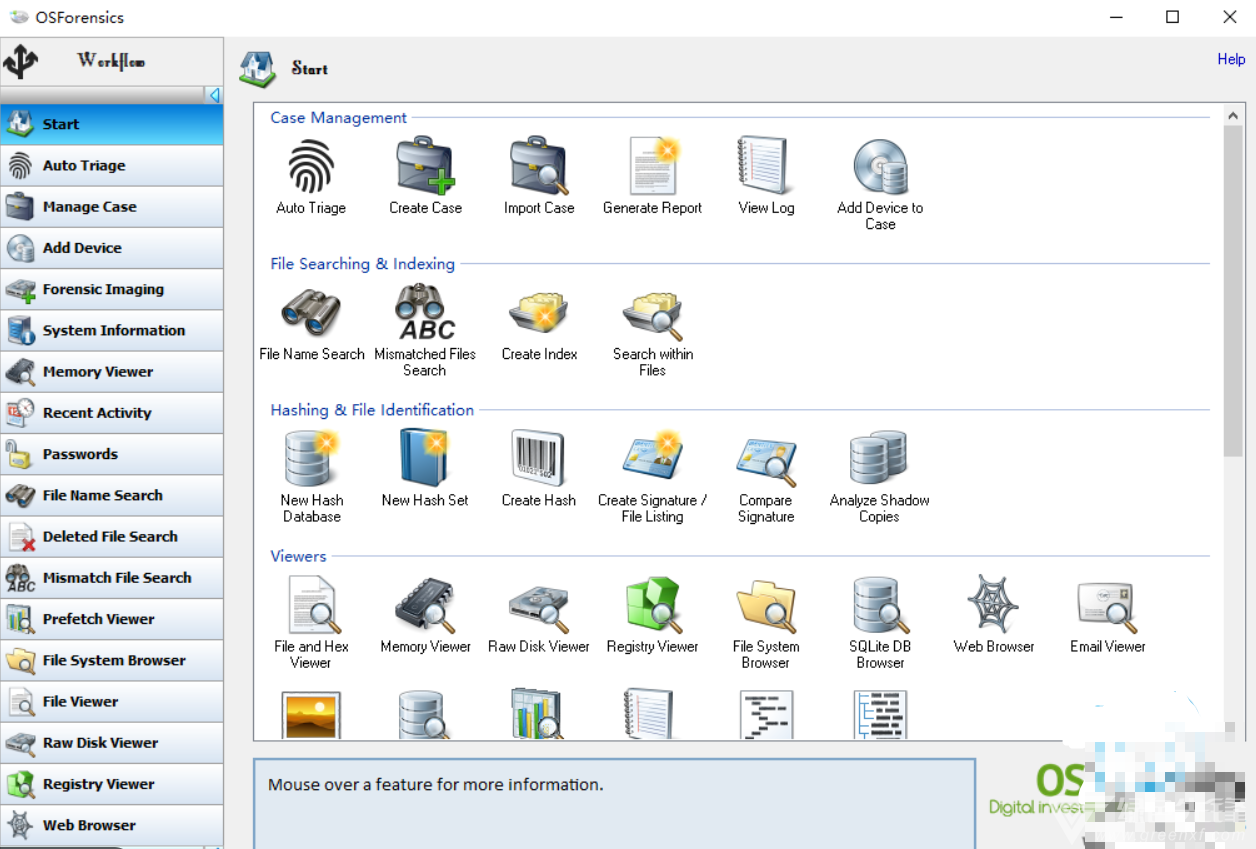
Task: Launch the Generate Report icon
Action: [653, 166]
